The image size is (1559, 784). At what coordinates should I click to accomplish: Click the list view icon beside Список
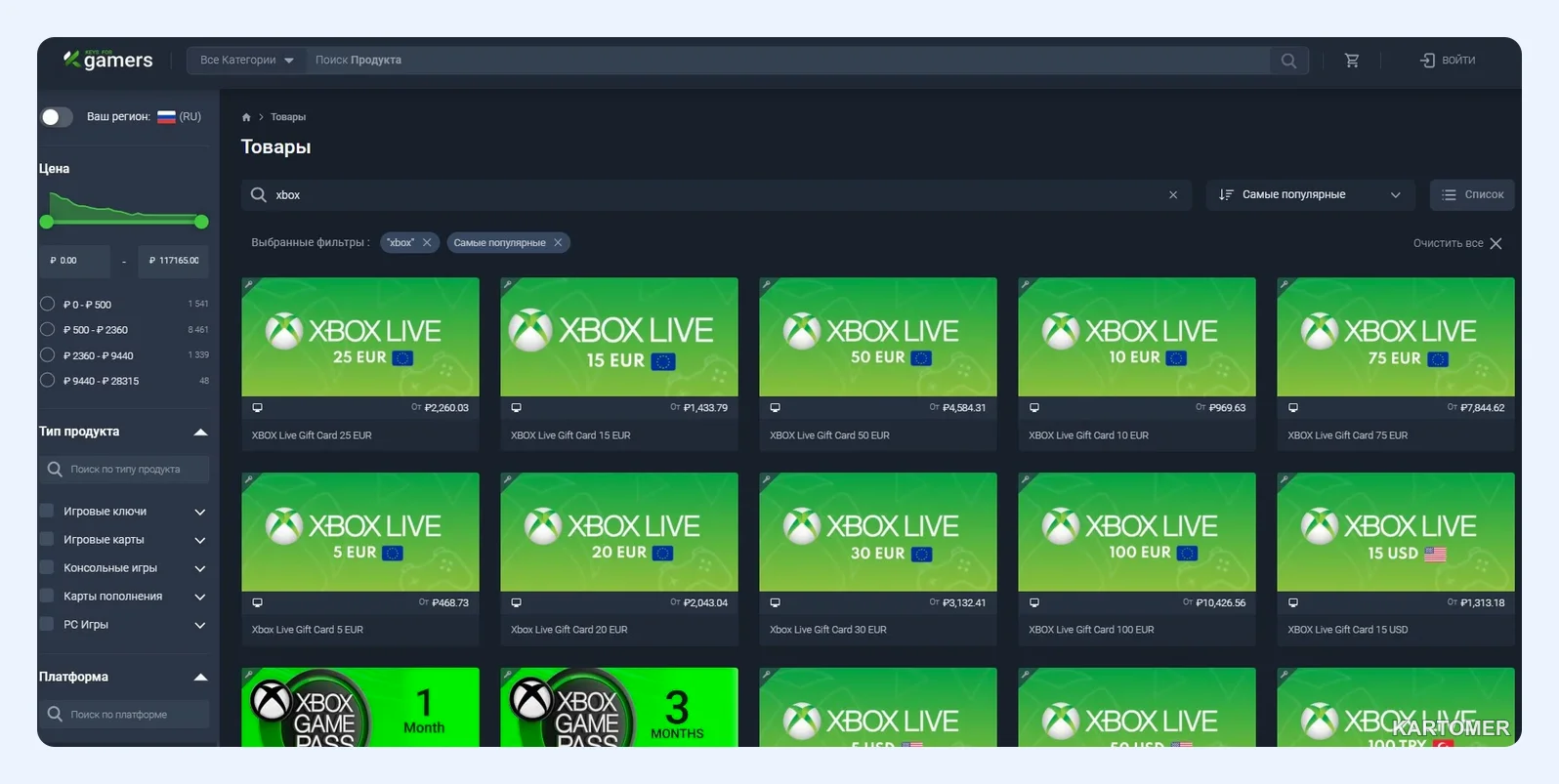tap(1449, 195)
